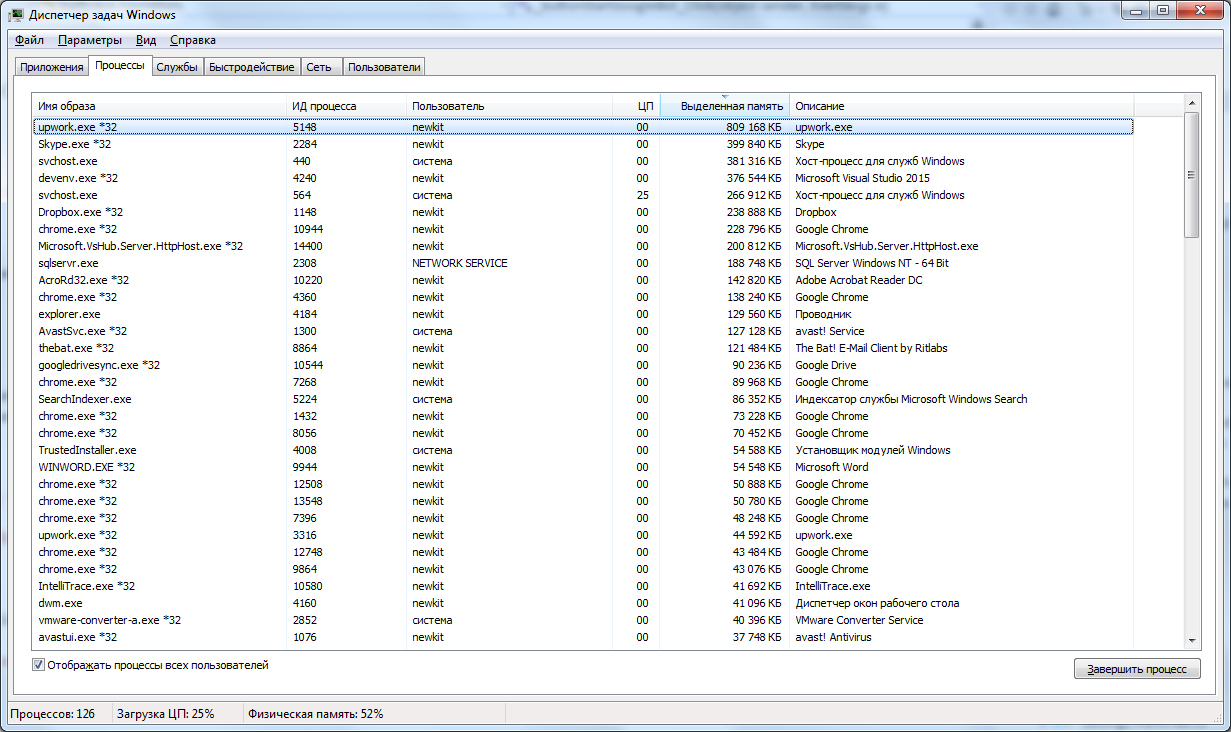The image size is (1231, 732).
Task: Select the Процессы tab
Action: tap(120, 65)
